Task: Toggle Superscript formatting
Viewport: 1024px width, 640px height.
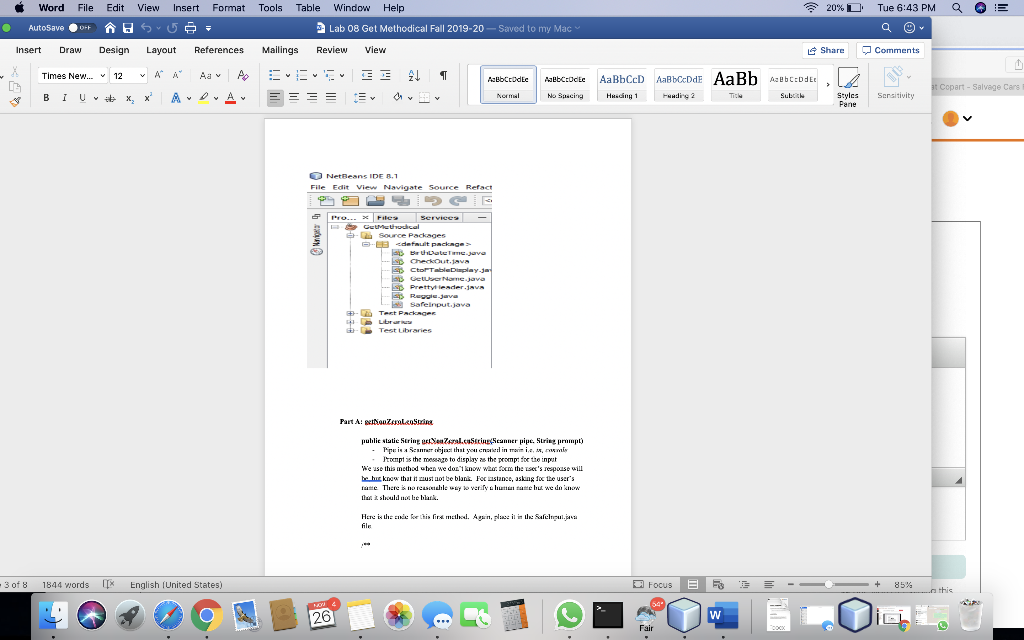Action: [x=148, y=98]
